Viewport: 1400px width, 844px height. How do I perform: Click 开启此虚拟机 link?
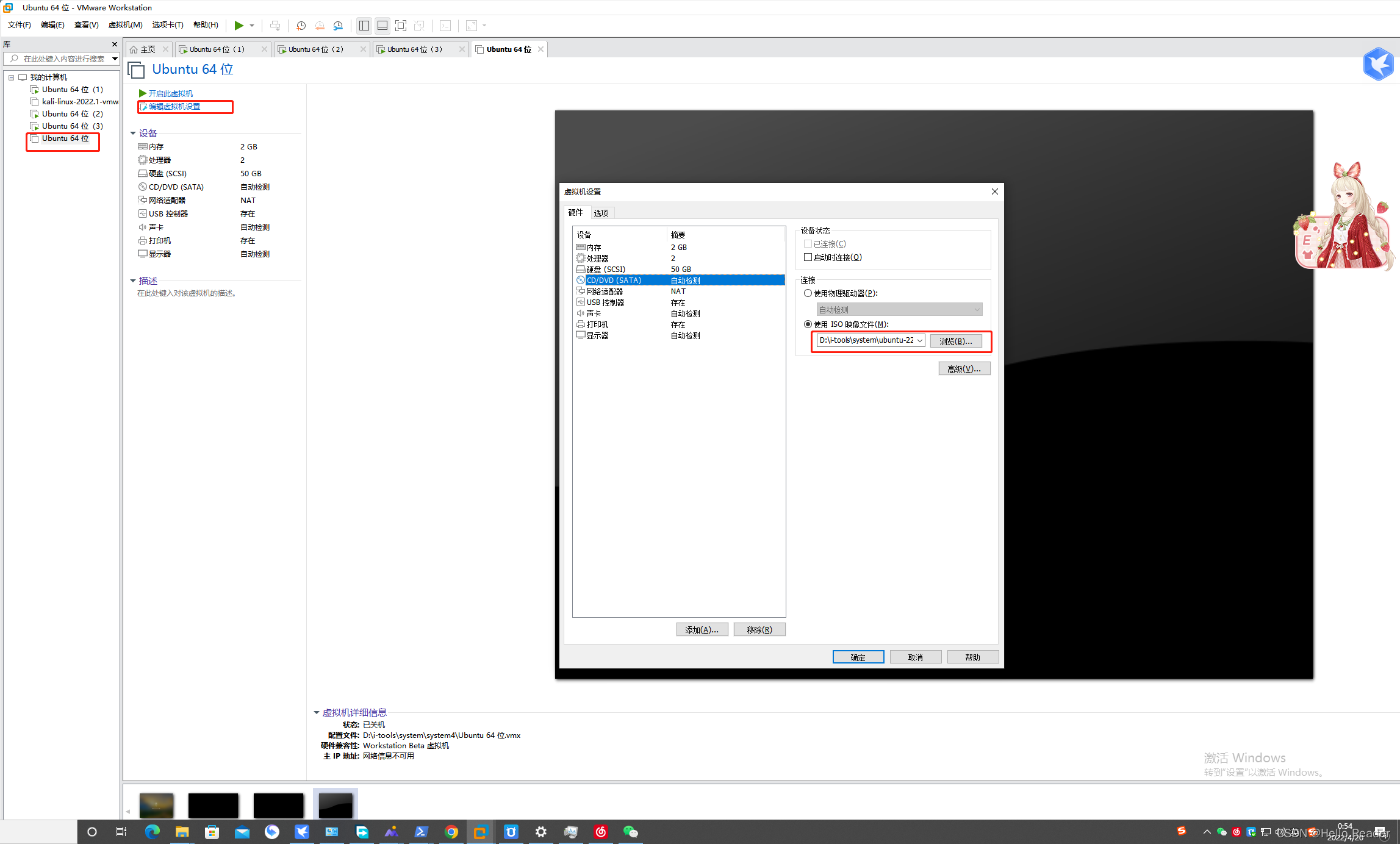point(170,93)
